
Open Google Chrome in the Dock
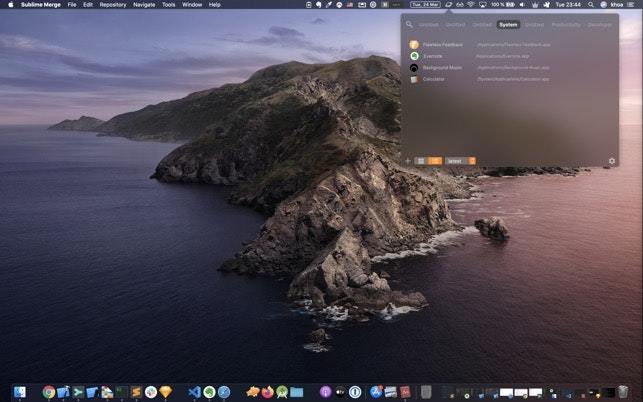coord(49,392)
